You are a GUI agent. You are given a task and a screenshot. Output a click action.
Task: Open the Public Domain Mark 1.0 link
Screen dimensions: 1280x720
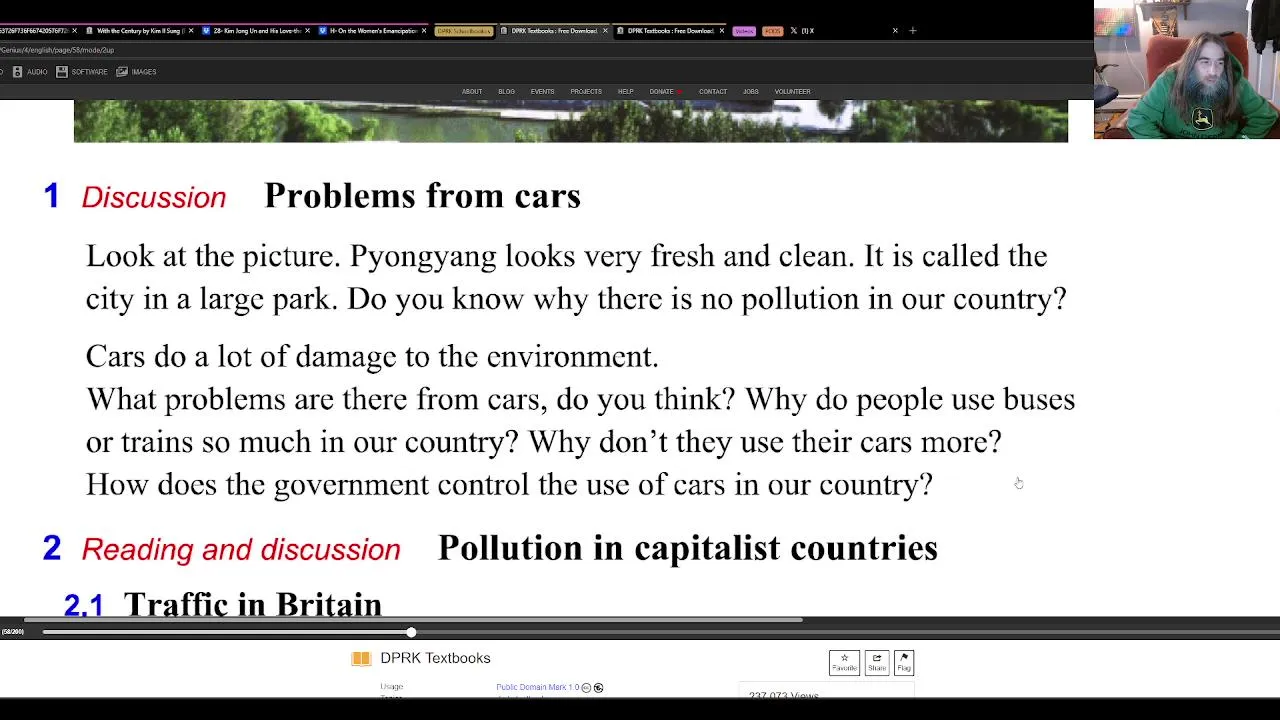[x=538, y=688]
